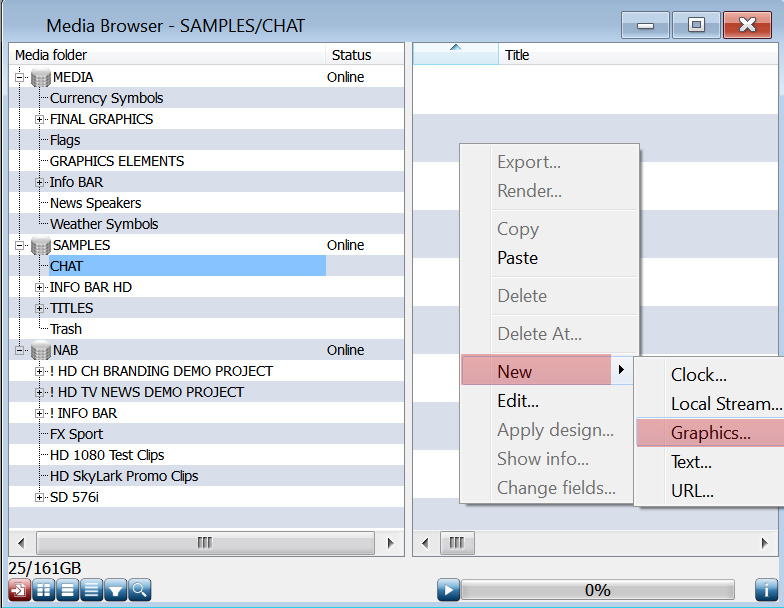Select the Weather Symbols folder
The height and width of the screenshot is (608, 784).
pos(104,224)
